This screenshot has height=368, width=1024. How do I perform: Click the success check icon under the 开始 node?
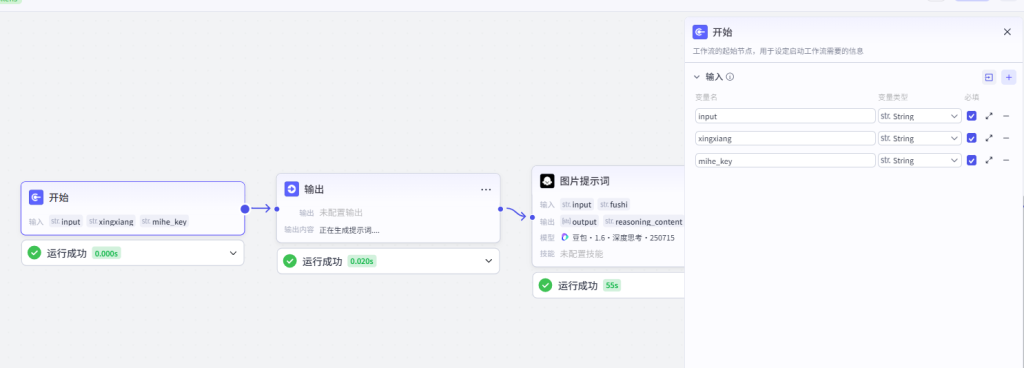point(35,253)
